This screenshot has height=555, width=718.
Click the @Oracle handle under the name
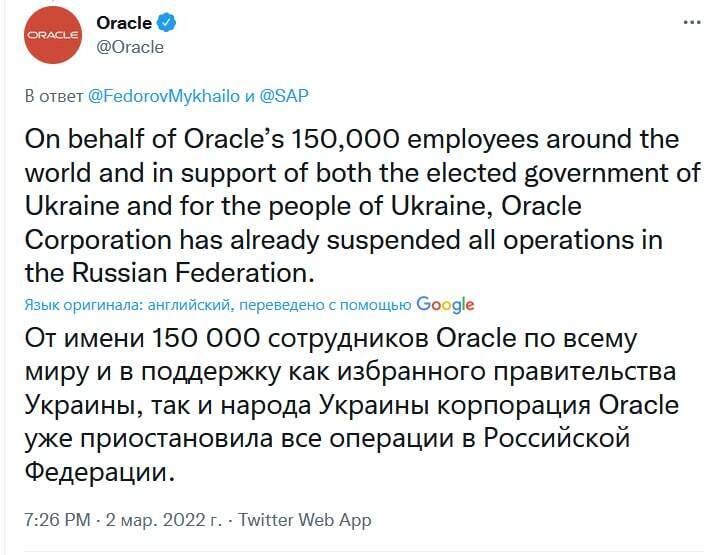click(x=130, y=46)
